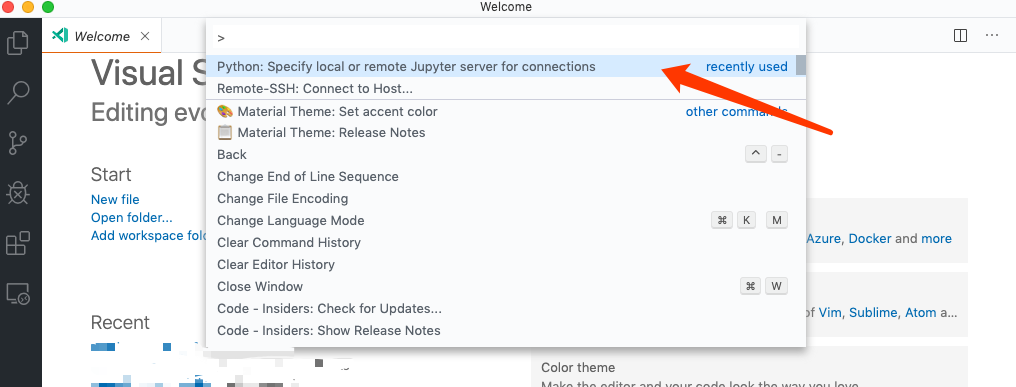Open the More Actions ellipsis menu

coord(991,36)
